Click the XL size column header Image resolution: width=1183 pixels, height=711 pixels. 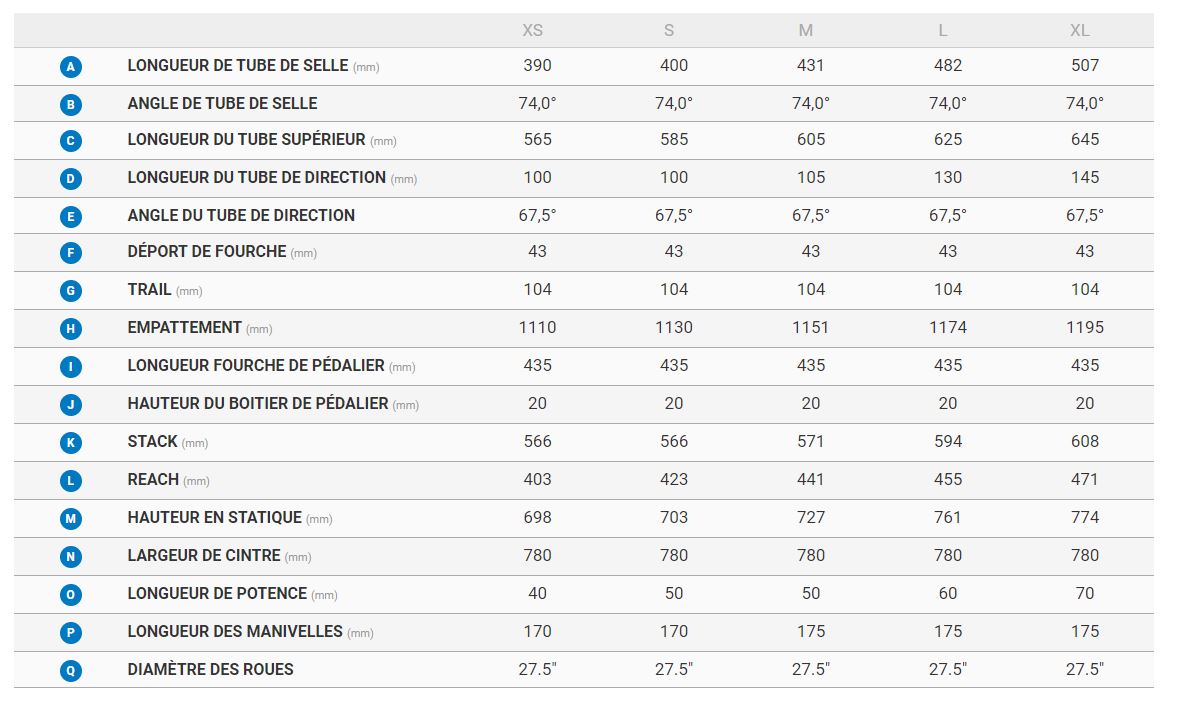[x=1080, y=31]
